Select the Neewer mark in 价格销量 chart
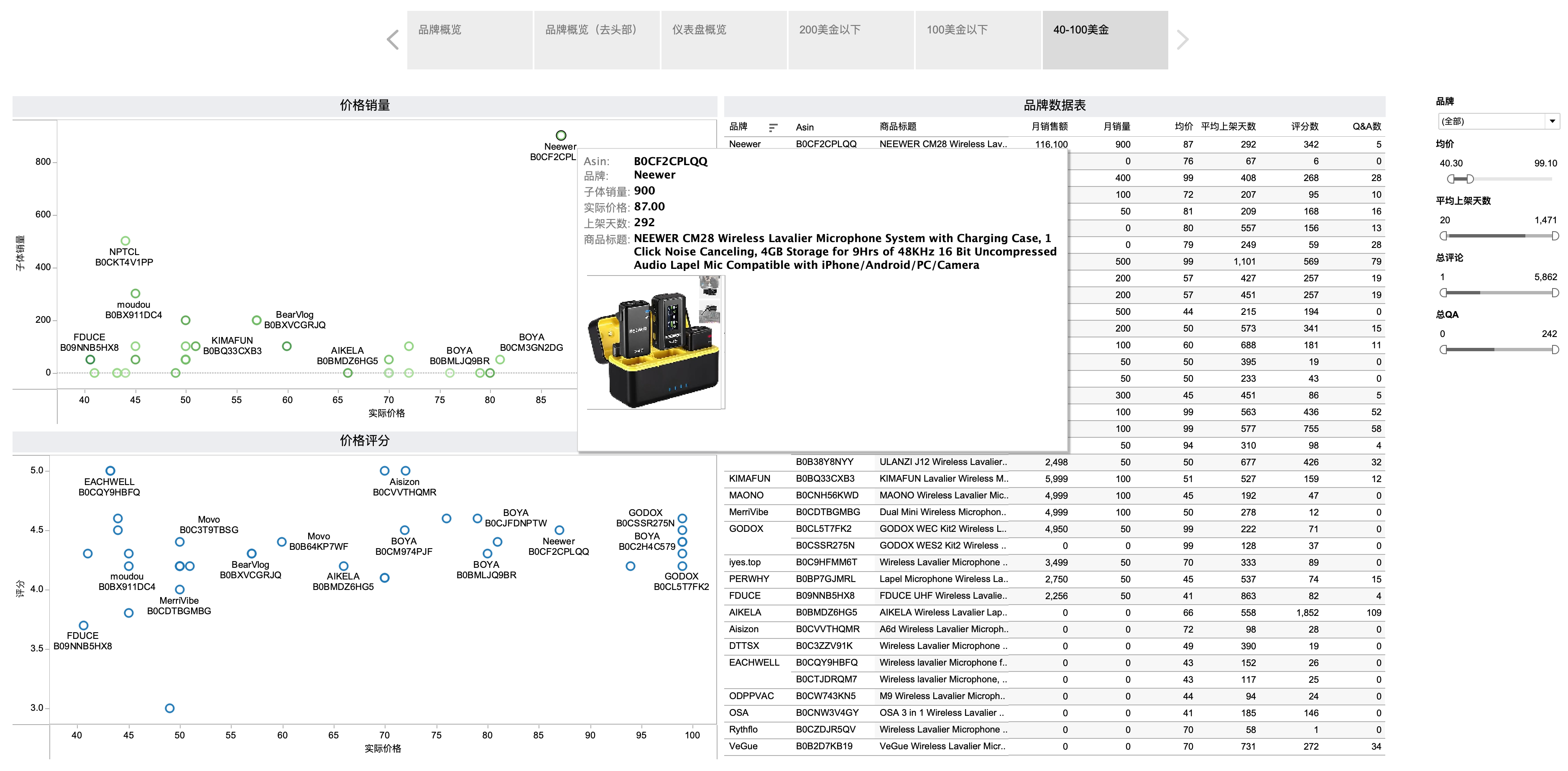Image resolution: width=1568 pixels, height=771 pixels. [x=561, y=135]
